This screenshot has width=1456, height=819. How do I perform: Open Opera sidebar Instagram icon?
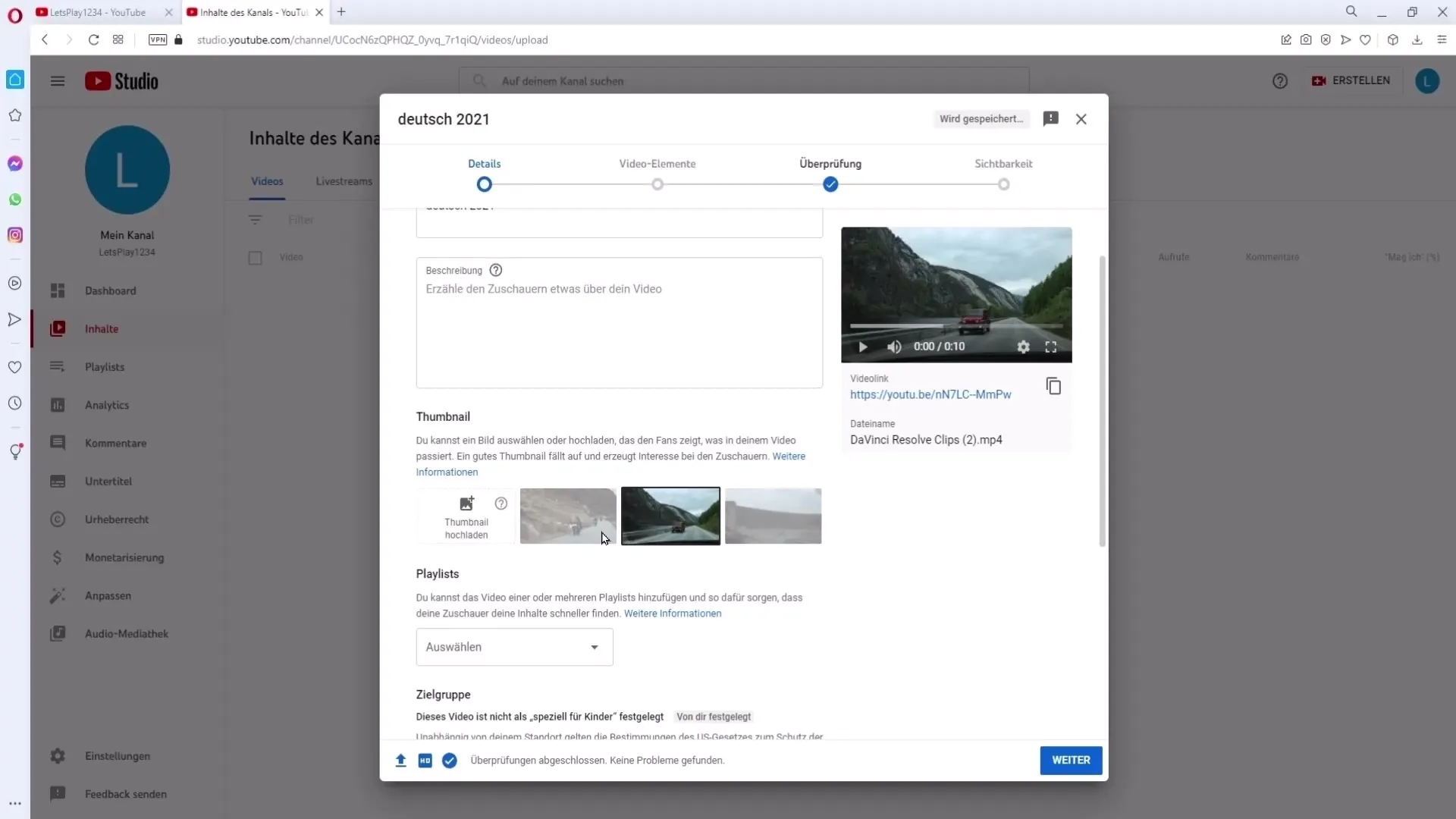coord(15,235)
